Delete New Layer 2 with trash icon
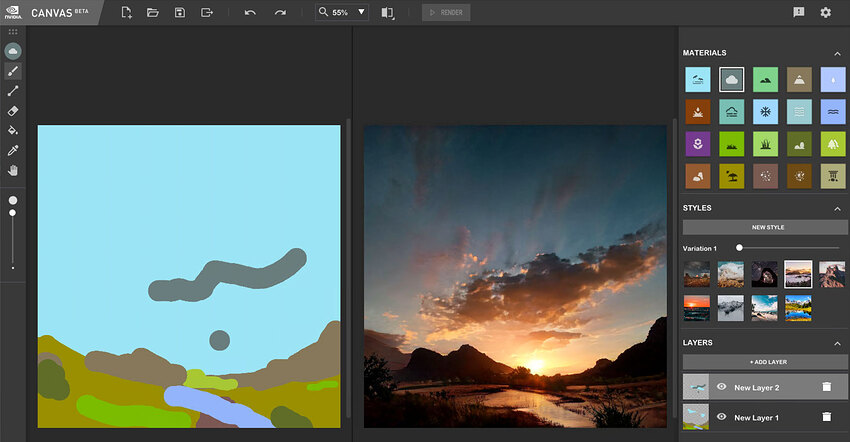The width and height of the screenshot is (850, 442). click(826, 387)
